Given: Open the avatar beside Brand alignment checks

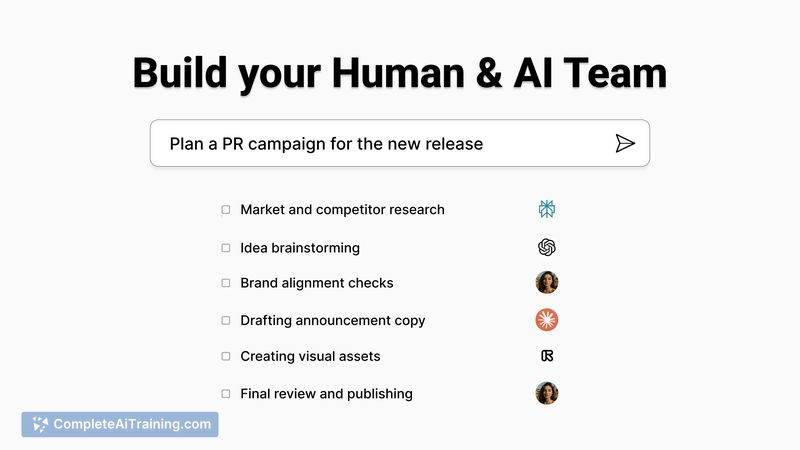Looking at the screenshot, I should click(x=546, y=283).
